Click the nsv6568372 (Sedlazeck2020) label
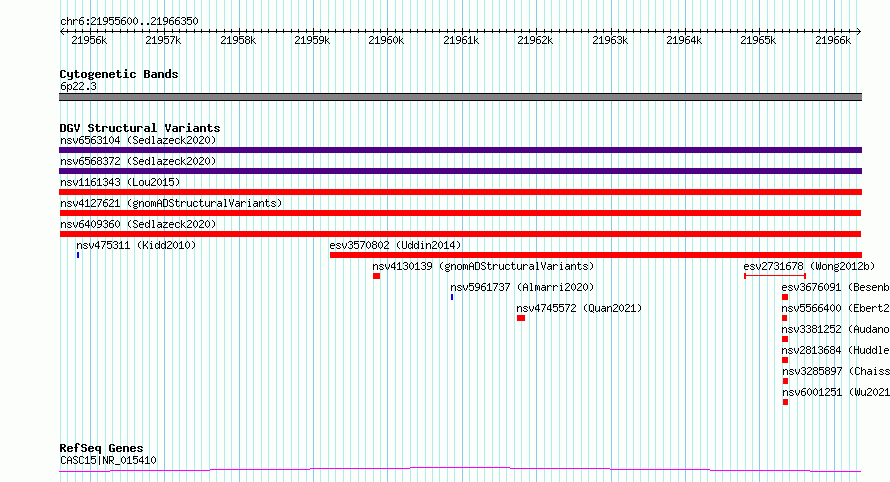This screenshot has width=890, height=482. [138, 161]
